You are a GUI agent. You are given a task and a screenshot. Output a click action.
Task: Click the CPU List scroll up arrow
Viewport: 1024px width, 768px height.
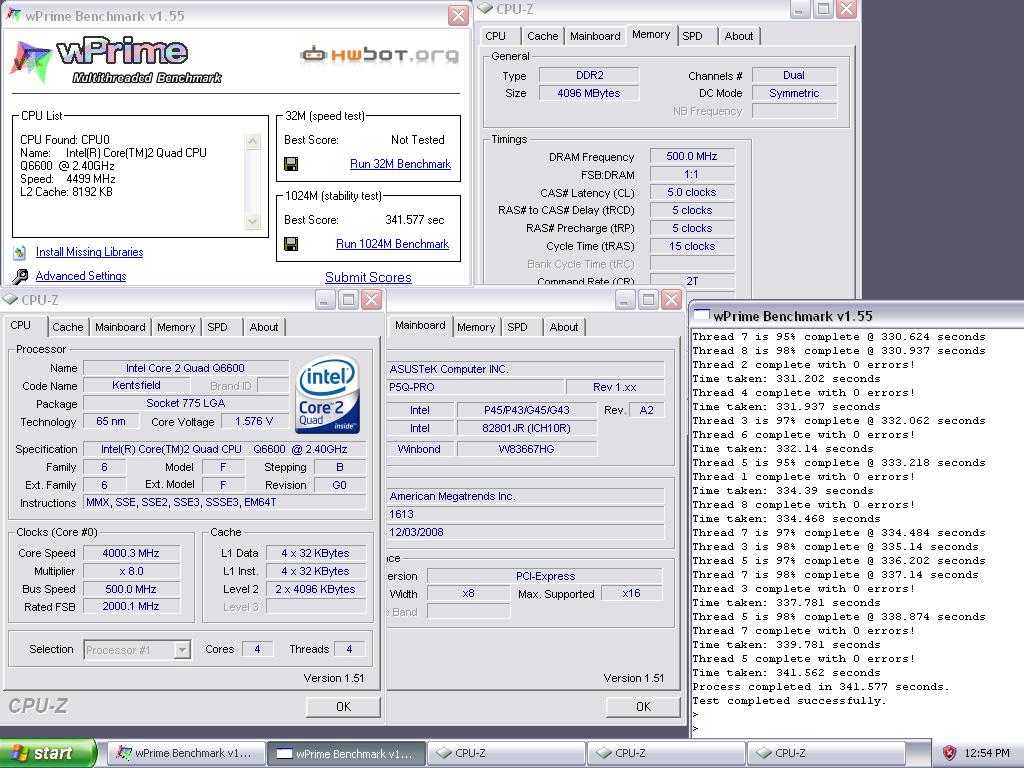(253, 140)
